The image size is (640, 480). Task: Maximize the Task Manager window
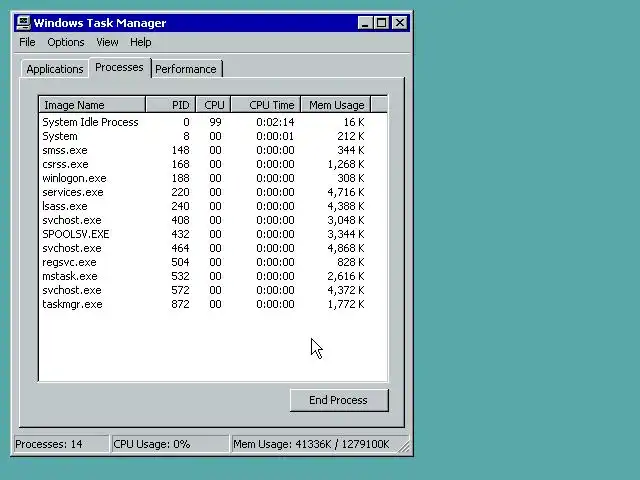click(382, 23)
